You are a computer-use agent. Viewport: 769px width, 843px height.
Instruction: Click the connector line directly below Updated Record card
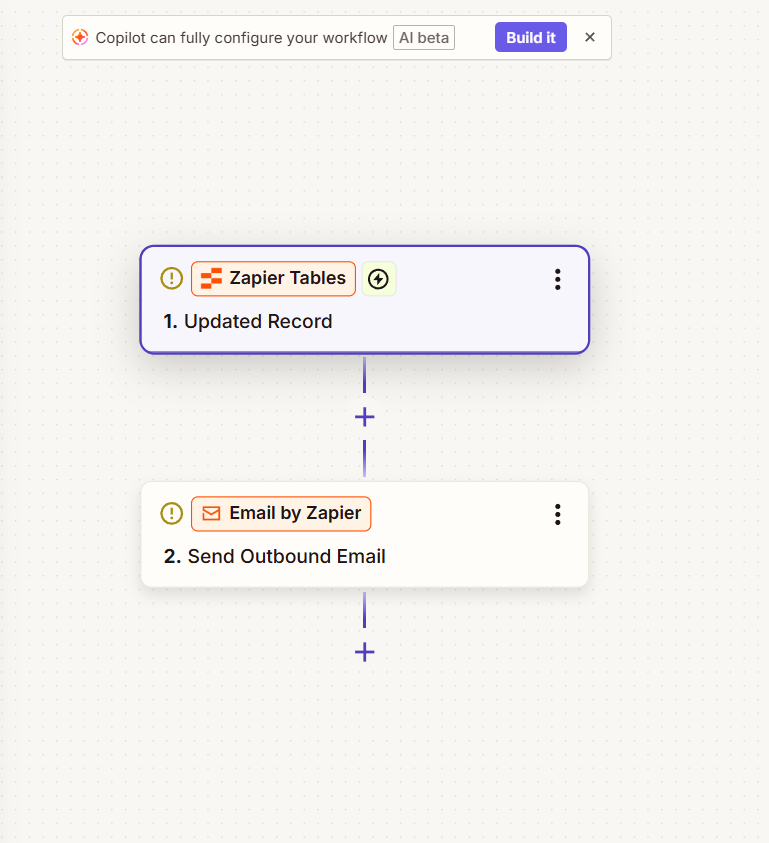coord(364,375)
